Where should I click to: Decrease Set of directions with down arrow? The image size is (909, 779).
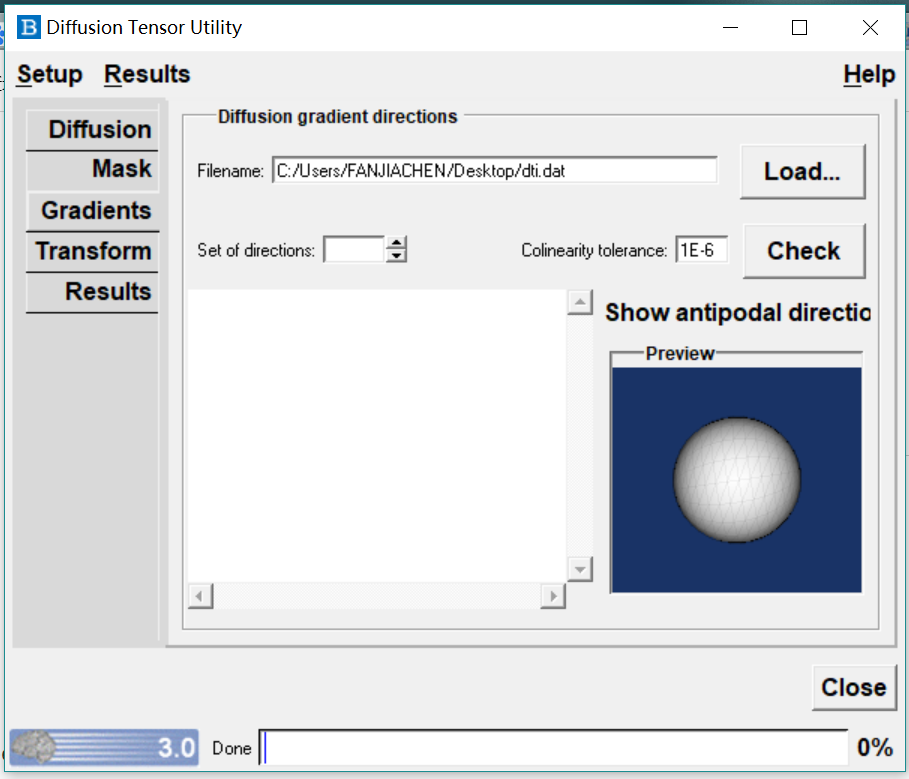[397, 256]
